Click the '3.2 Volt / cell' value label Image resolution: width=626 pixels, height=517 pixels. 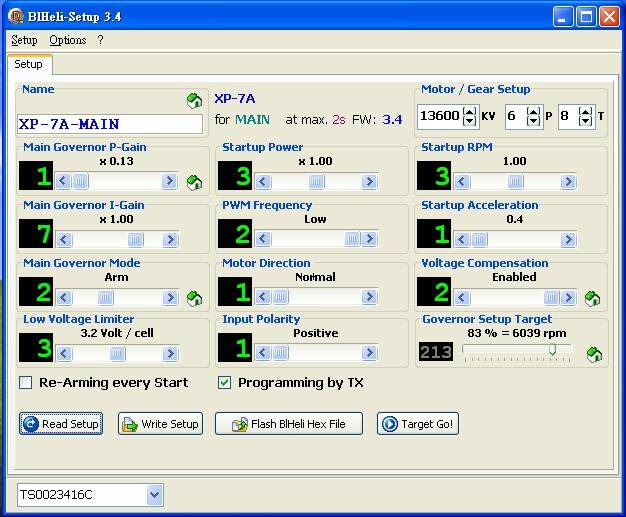pos(117,333)
